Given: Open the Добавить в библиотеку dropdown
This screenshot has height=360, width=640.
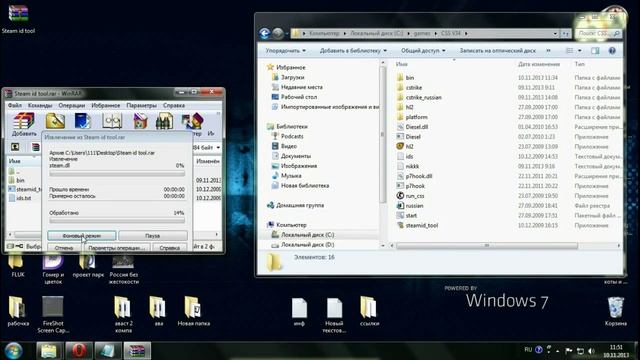Looking at the screenshot, I should pos(353,51).
